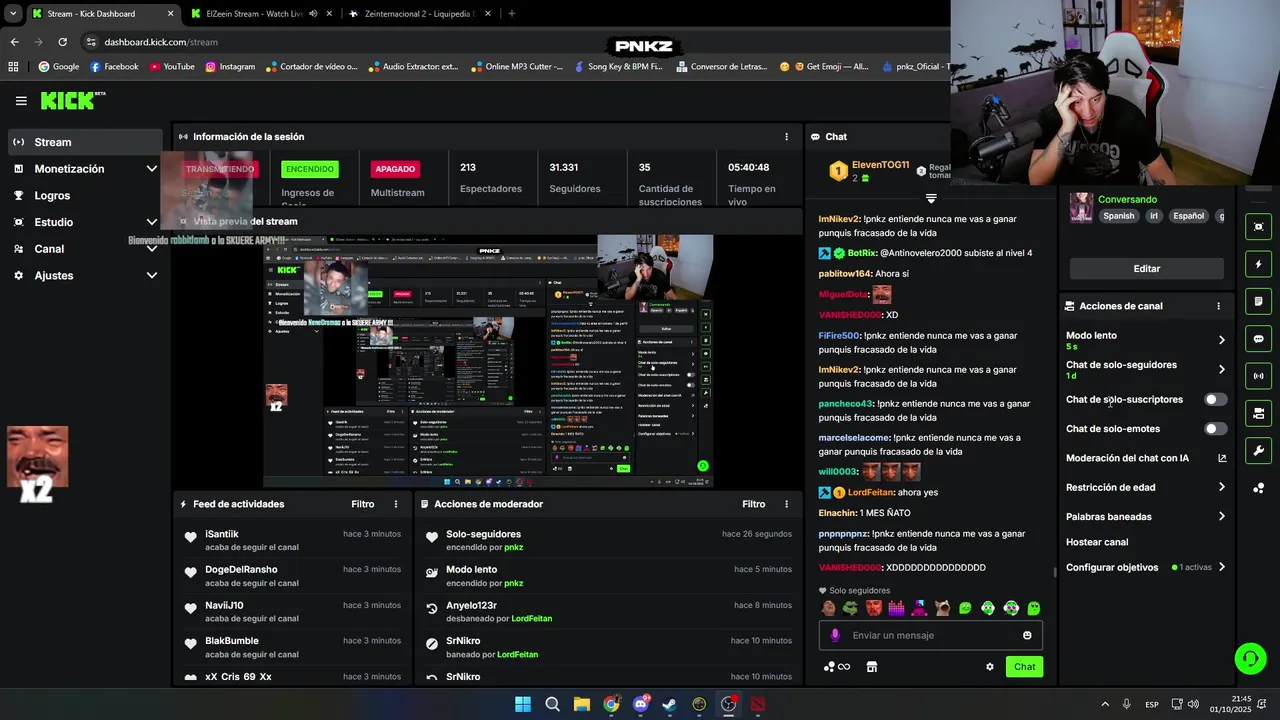Open Filtro in Feed de actividades
This screenshot has width=1280, height=720.
[363, 504]
